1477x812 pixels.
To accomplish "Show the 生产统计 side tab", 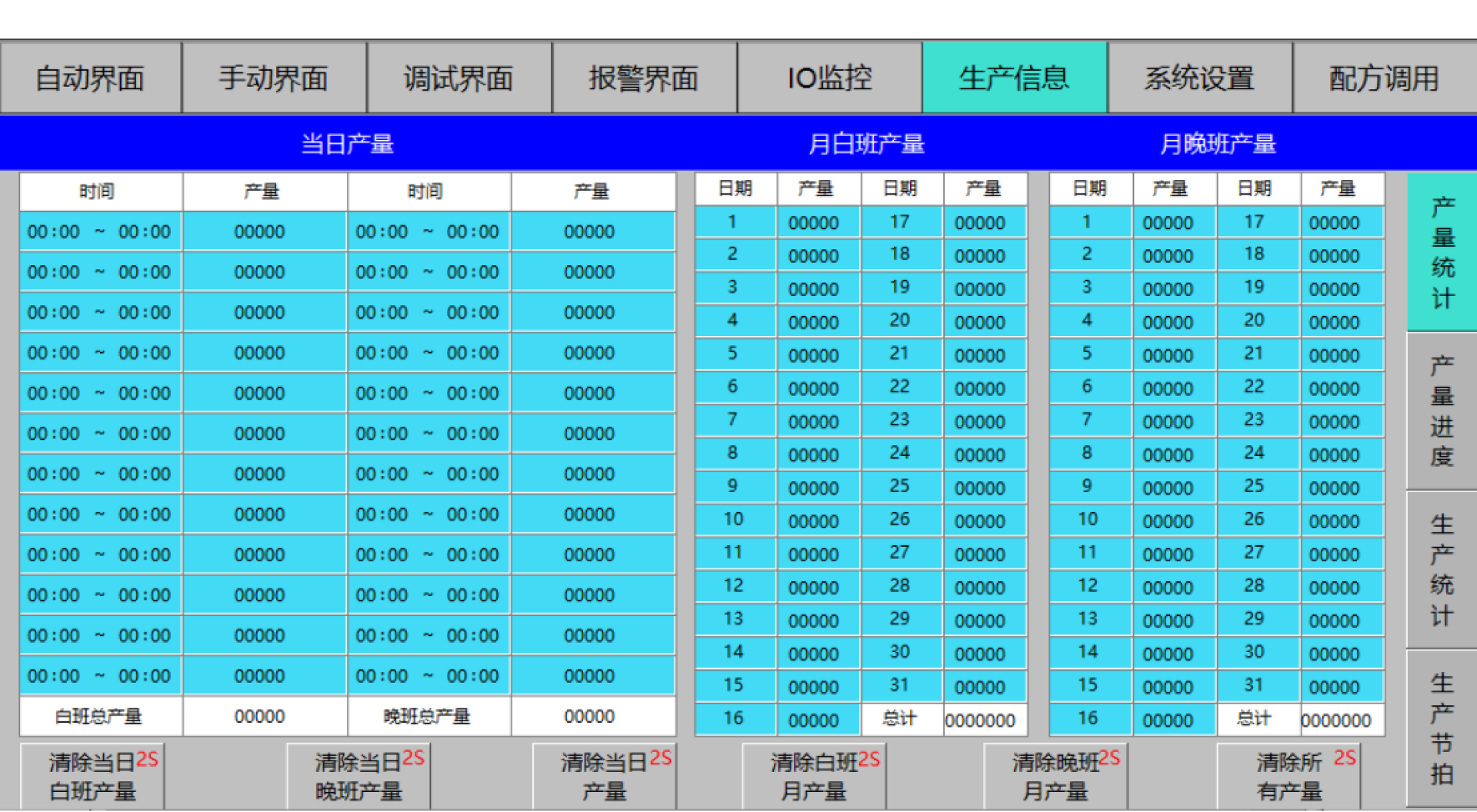I will tap(1442, 569).
